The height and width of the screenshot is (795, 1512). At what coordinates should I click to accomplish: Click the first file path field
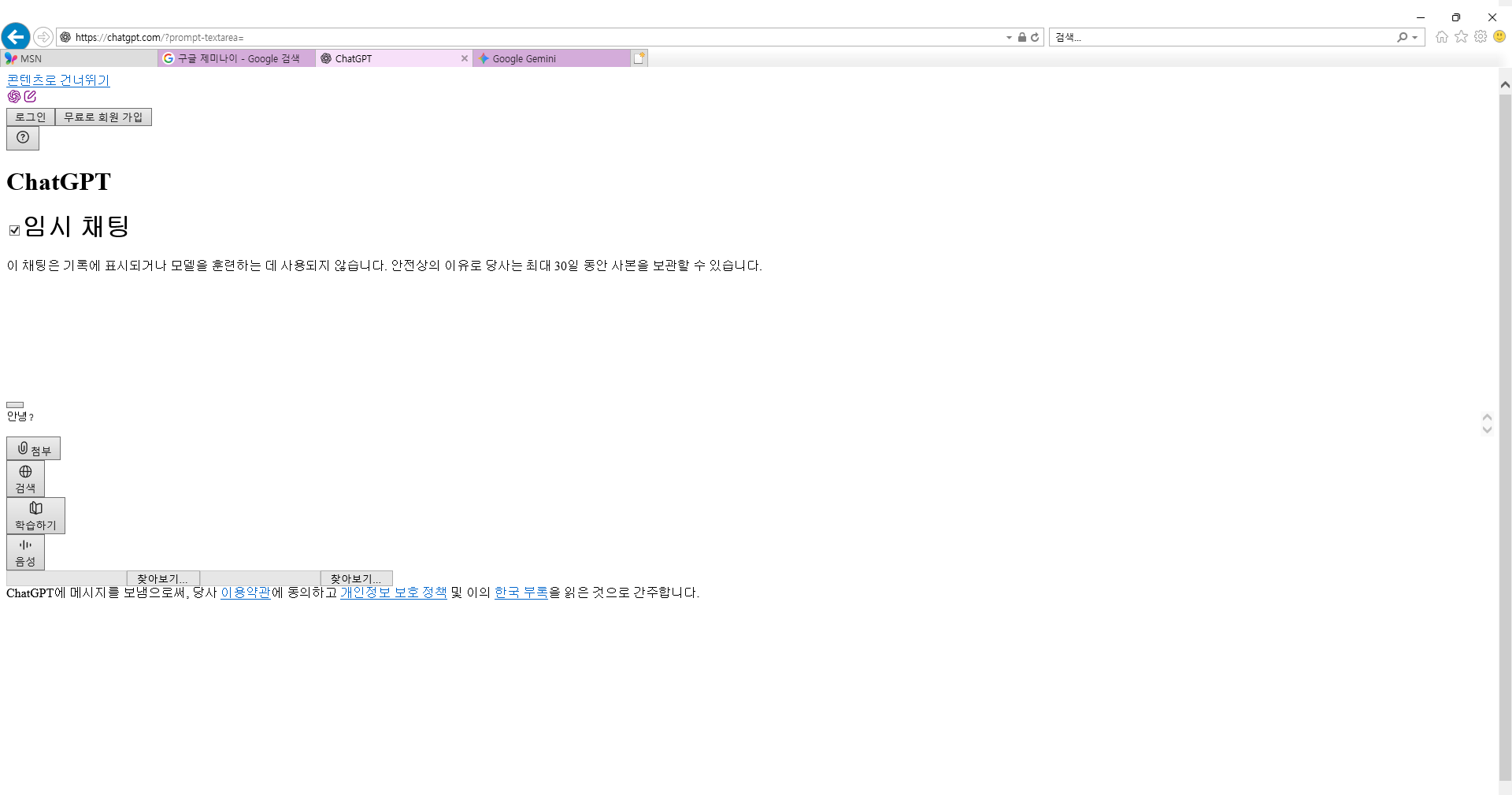click(x=66, y=578)
